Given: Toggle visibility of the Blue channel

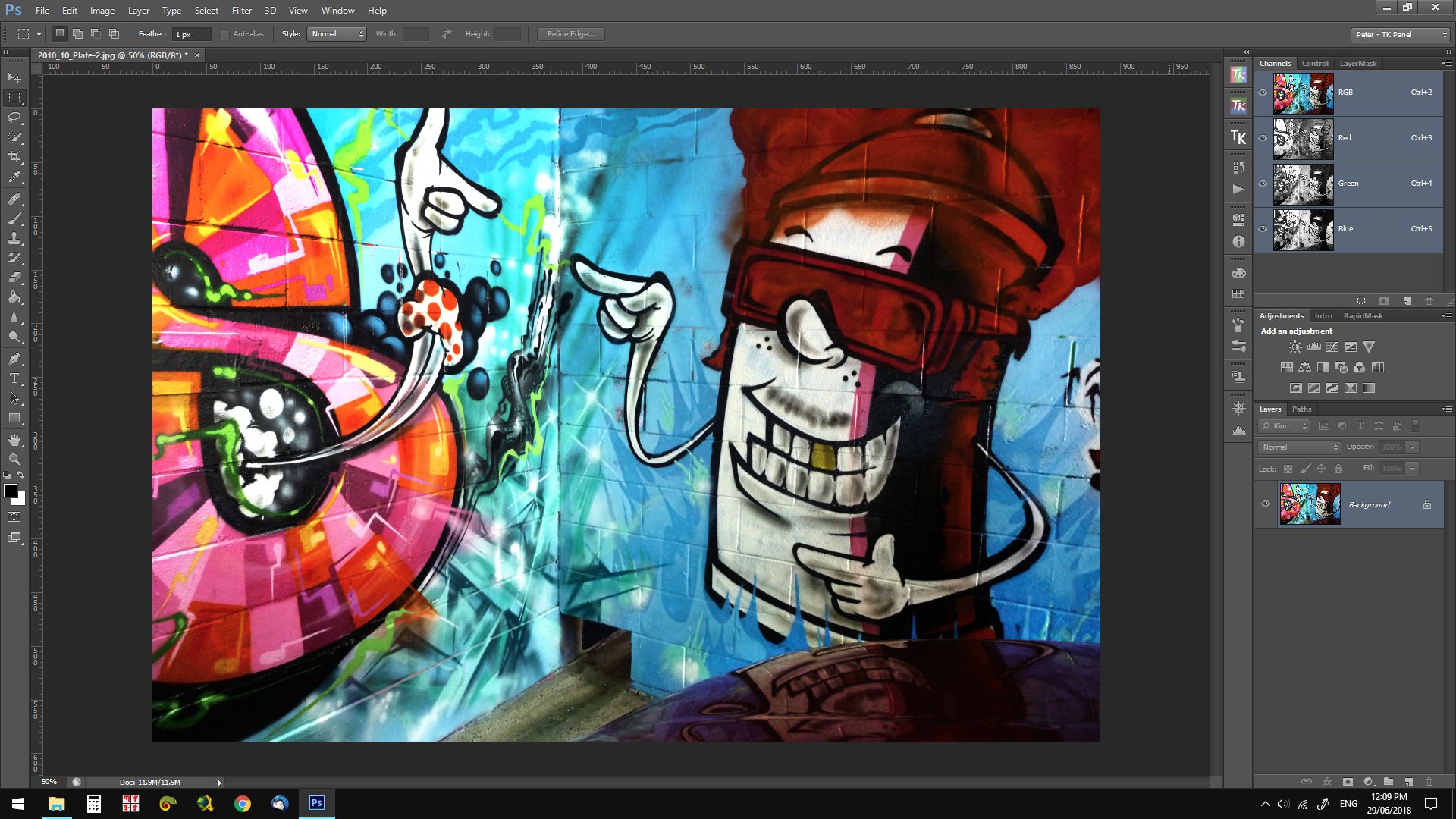Looking at the screenshot, I should pos(1263,229).
